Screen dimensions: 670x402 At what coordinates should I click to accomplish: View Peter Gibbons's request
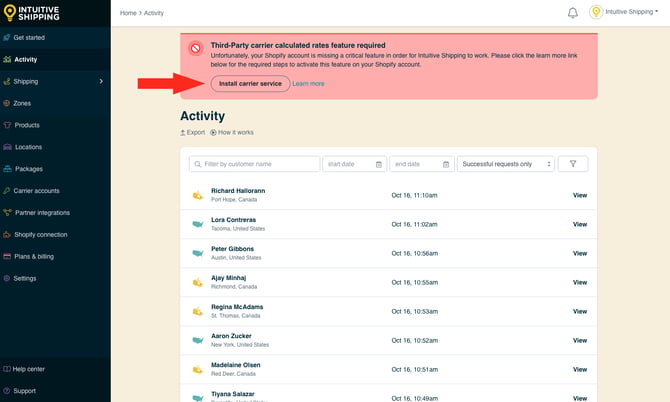click(580, 253)
